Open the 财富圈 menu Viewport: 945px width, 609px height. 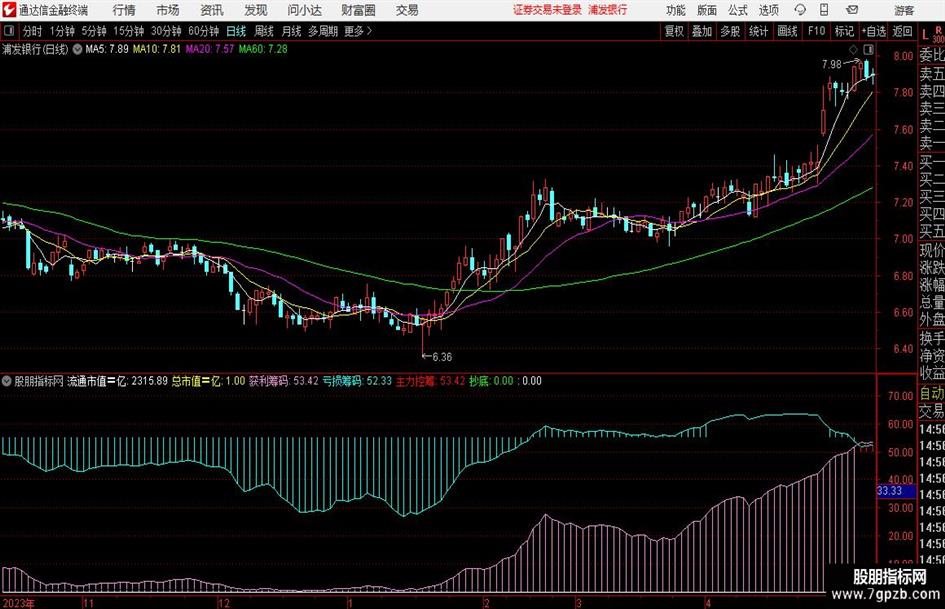(358, 10)
